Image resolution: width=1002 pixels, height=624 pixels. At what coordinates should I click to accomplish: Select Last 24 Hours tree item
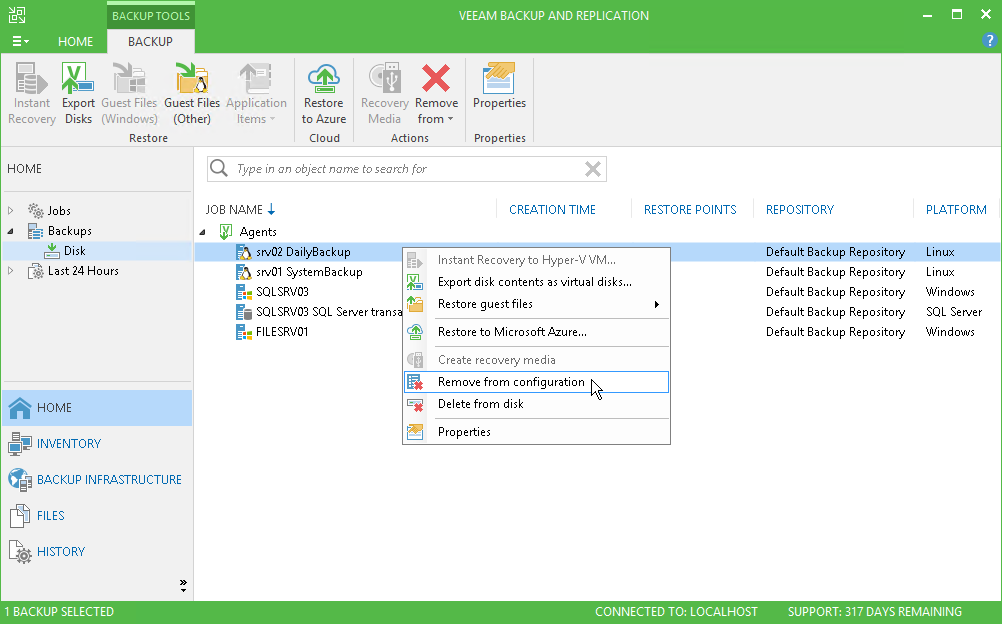(x=83, y=271)
